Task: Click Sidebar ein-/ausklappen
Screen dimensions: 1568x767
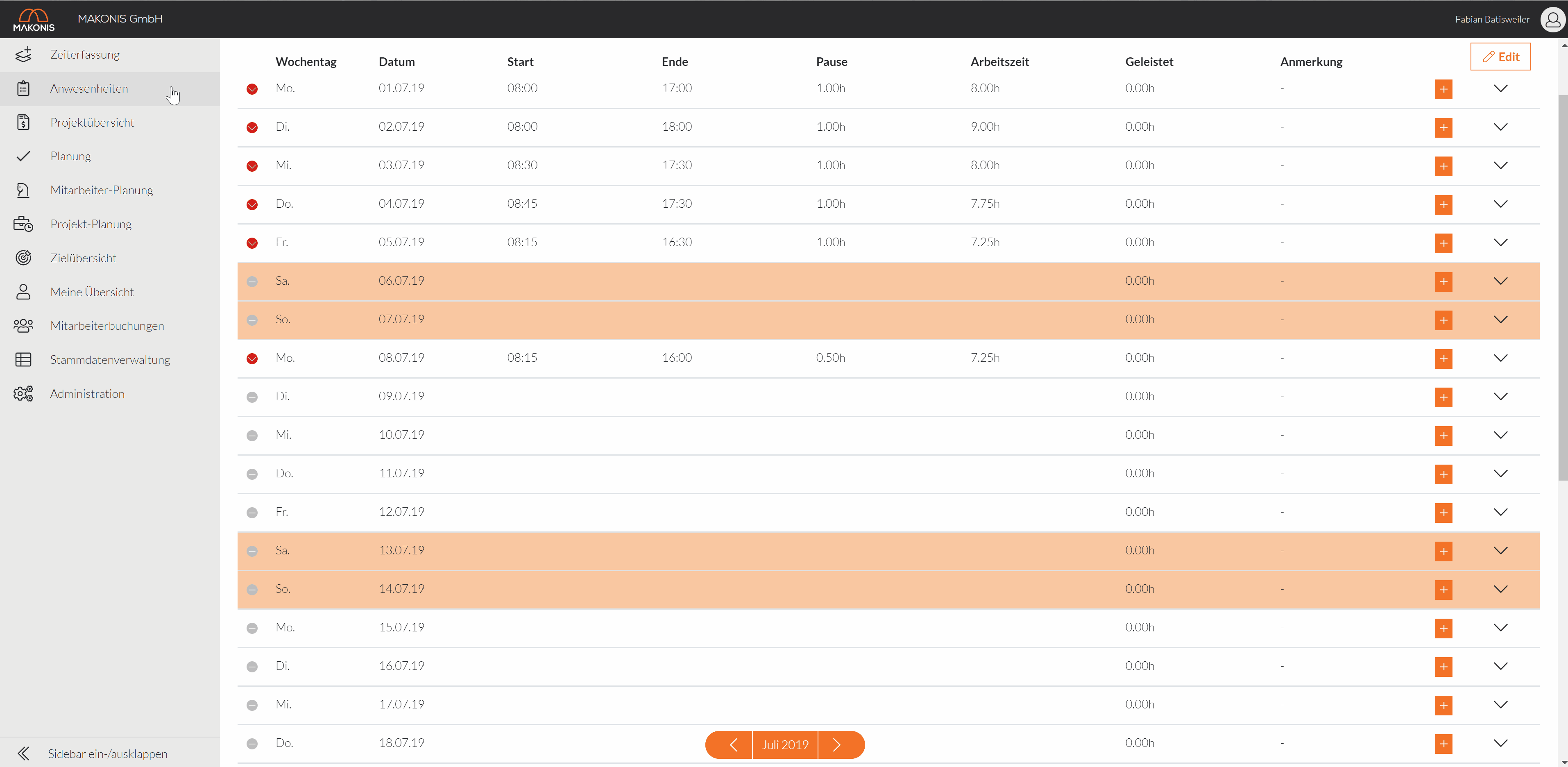Action: coord(107,753)
